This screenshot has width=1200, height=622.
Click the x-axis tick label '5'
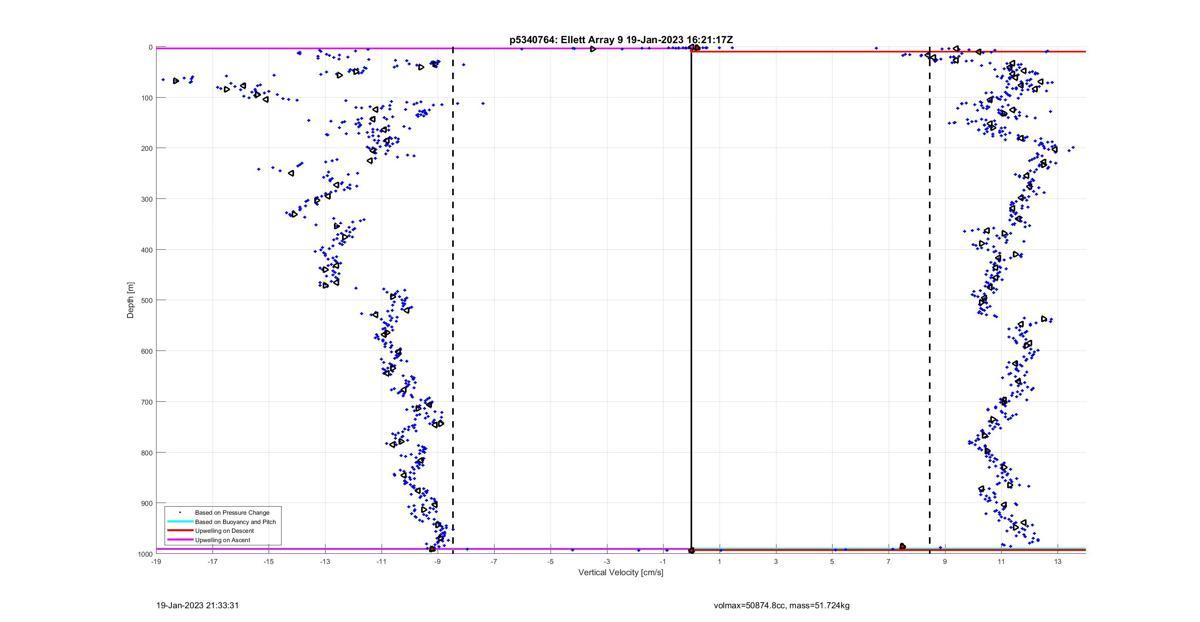coord(832,561)
